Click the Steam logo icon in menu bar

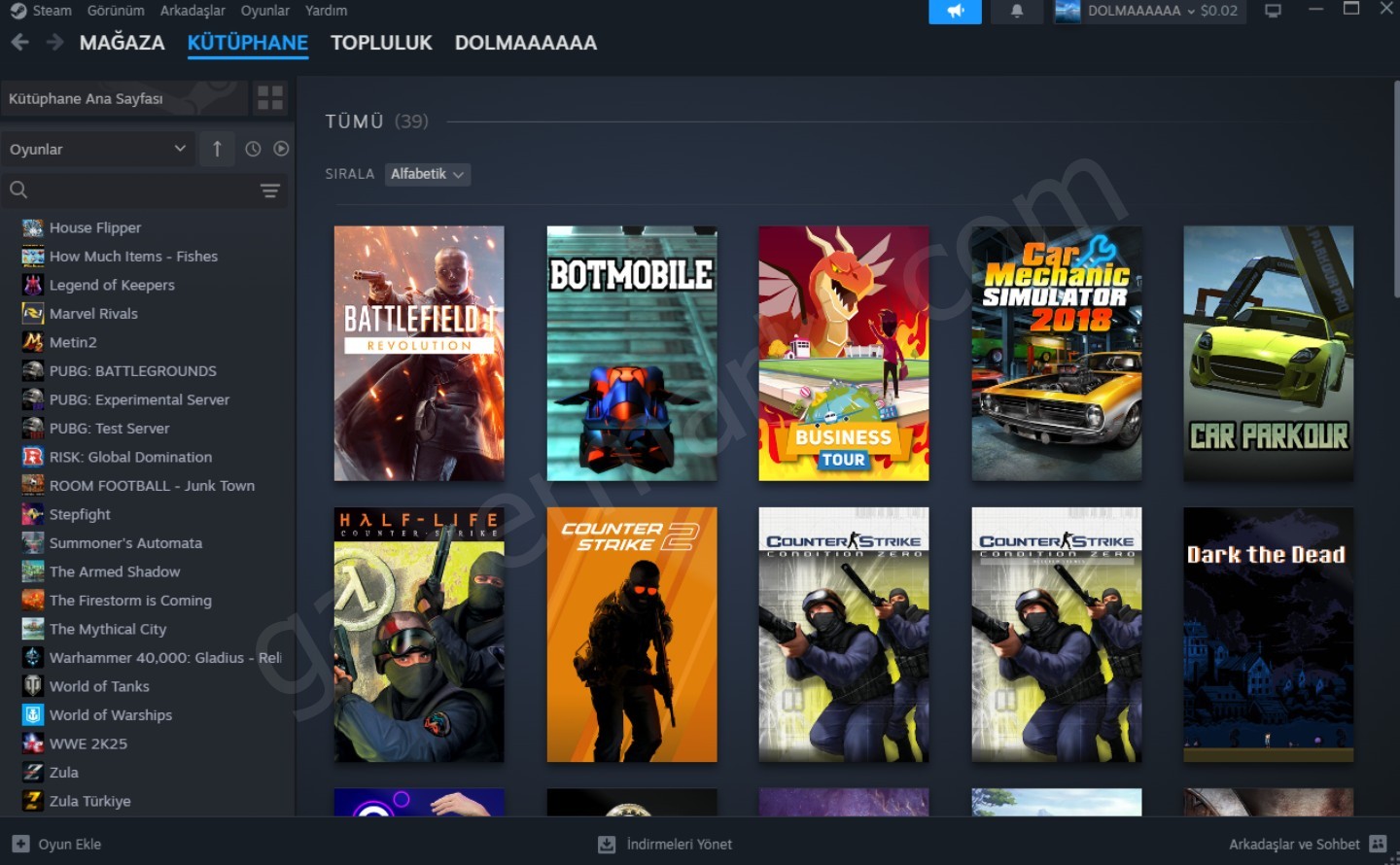click(17, 11)
